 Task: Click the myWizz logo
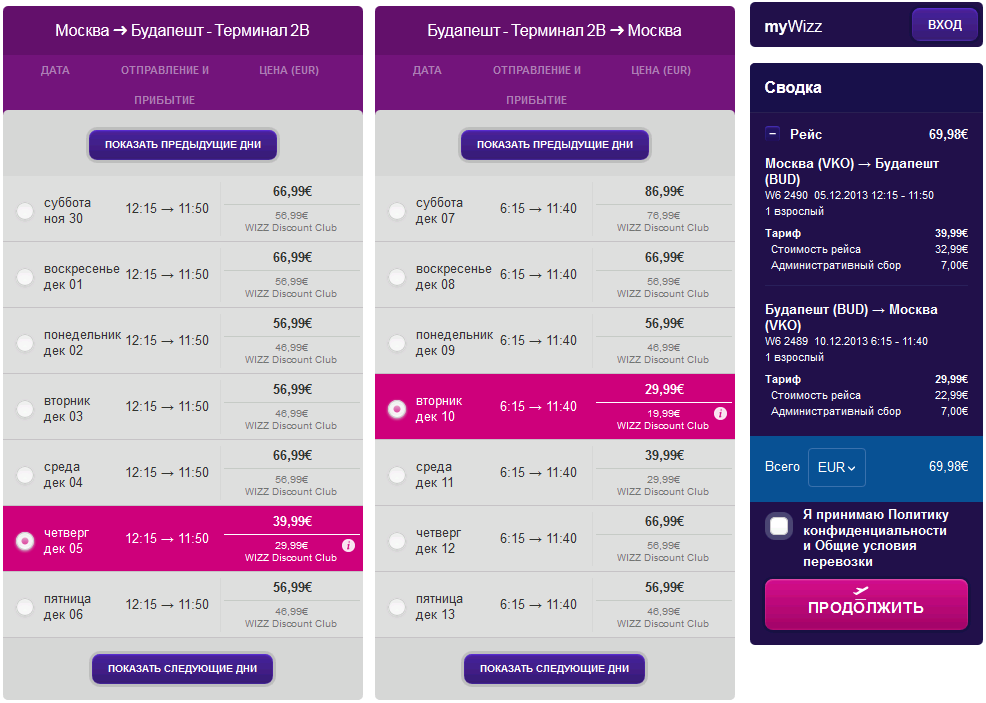(793, 26)
